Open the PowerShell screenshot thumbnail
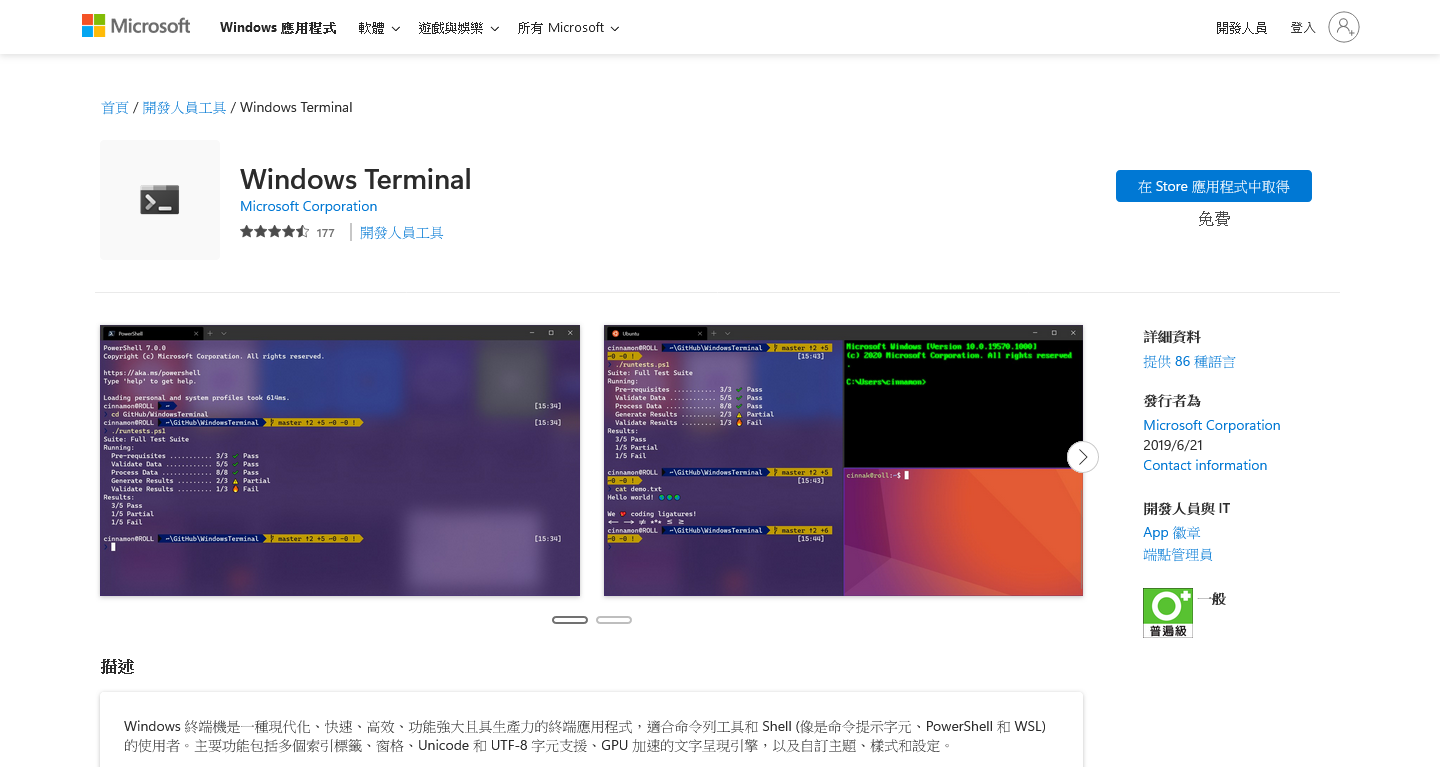This screenshot has height=767, width=1440. click(x=340, y=460)
